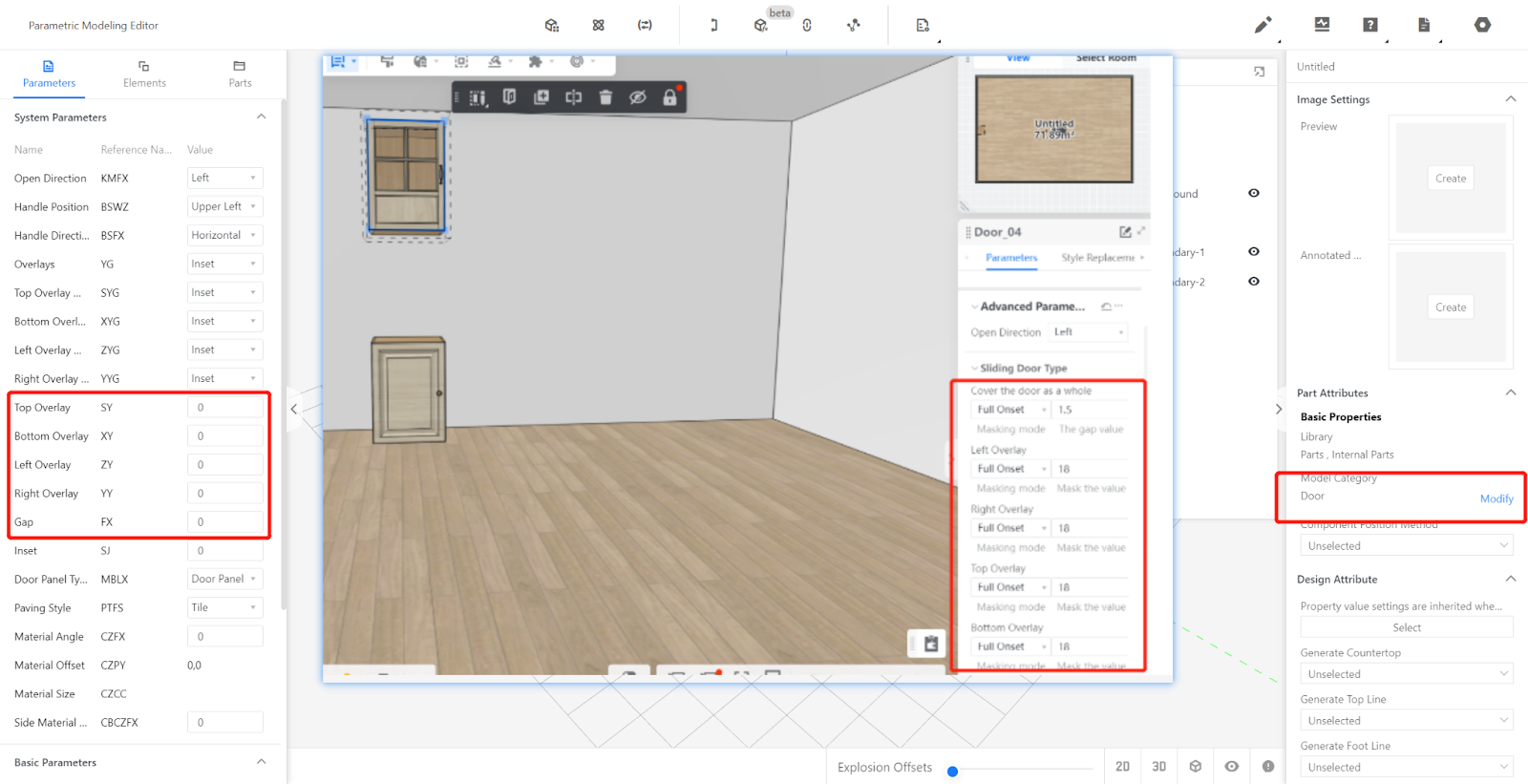This screenshot has height=784, width=1528.
Task: Toggle visibility eye for the boundary-2 layer
Action: [1254, 282]
